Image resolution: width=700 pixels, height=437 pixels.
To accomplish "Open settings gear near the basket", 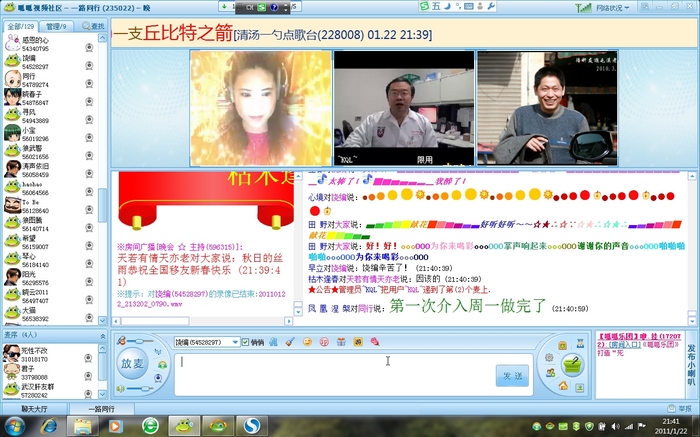I will coord(549,357).
